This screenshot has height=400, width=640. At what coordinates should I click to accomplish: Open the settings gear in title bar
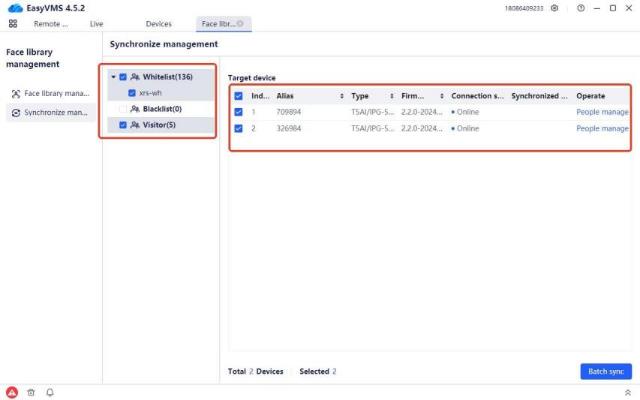coord(555,8)
